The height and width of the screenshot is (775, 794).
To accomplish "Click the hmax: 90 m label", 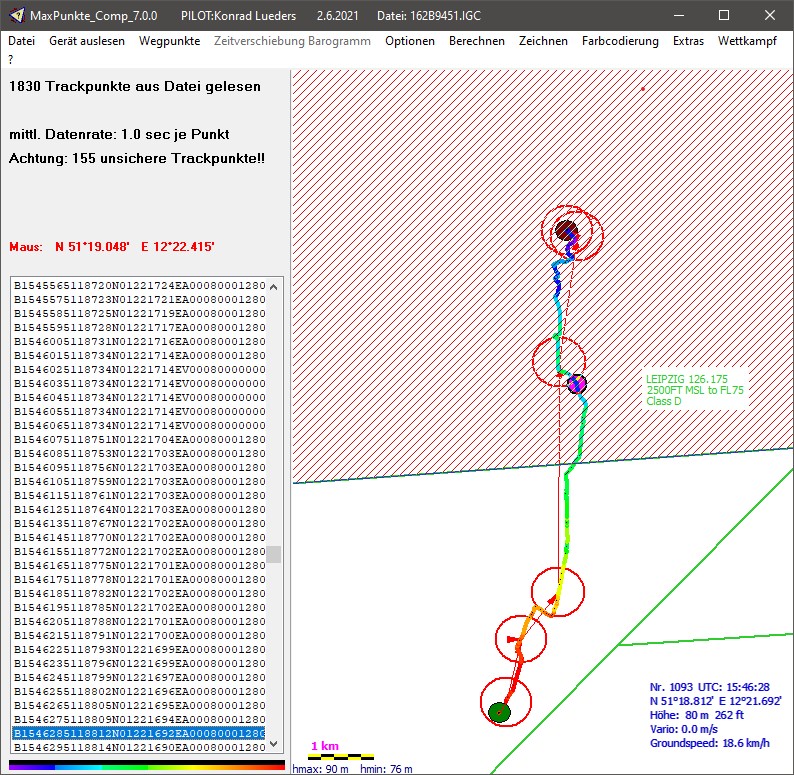I will pos(321,769).
